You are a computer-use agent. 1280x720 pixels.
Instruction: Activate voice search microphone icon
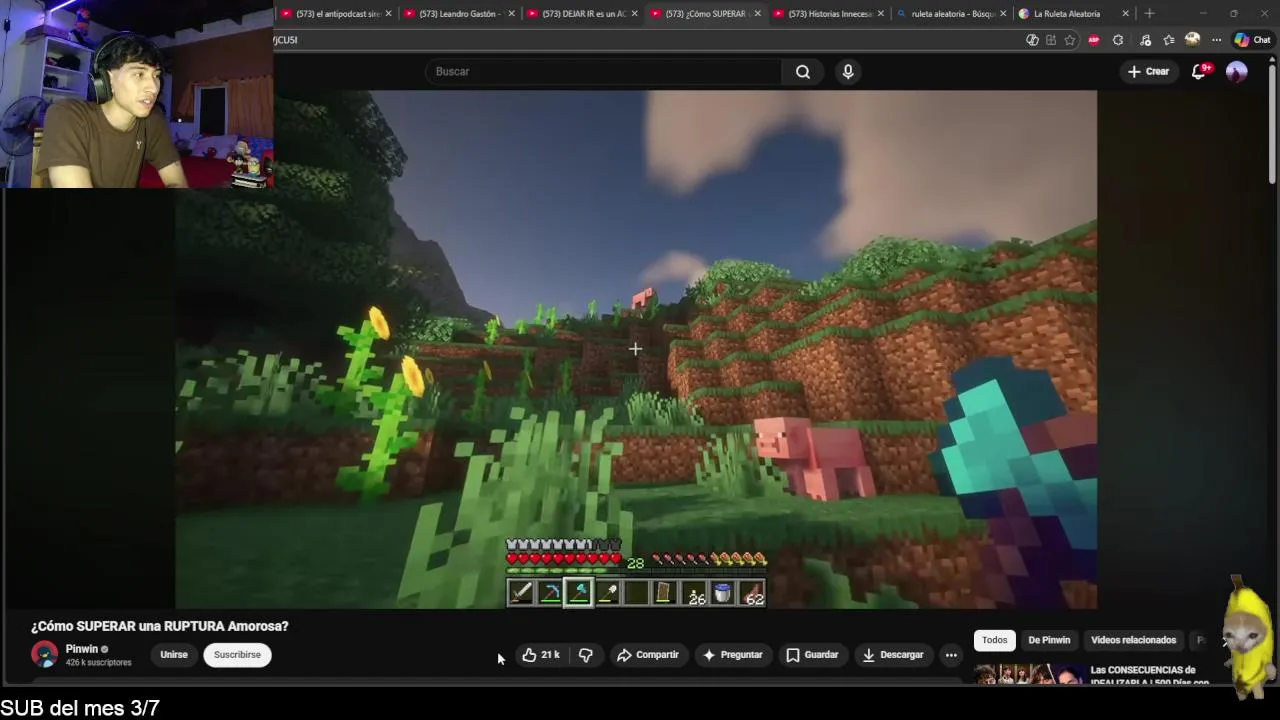[x=848, y=72]
